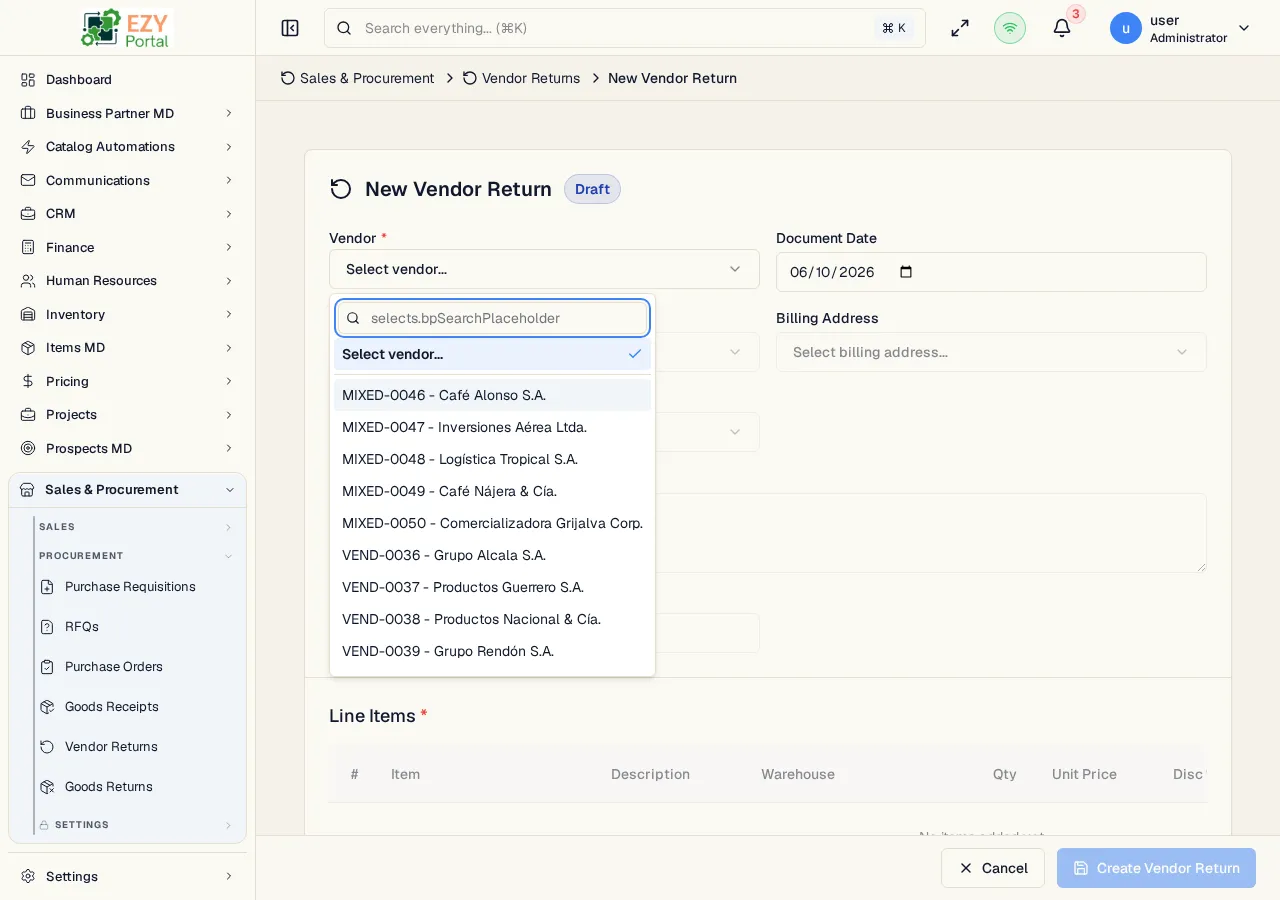The height and width of the screenshot is (900, 1280).
Task: Click the Qty column header
Action: pyautogui.click(x=1005, y=774)
